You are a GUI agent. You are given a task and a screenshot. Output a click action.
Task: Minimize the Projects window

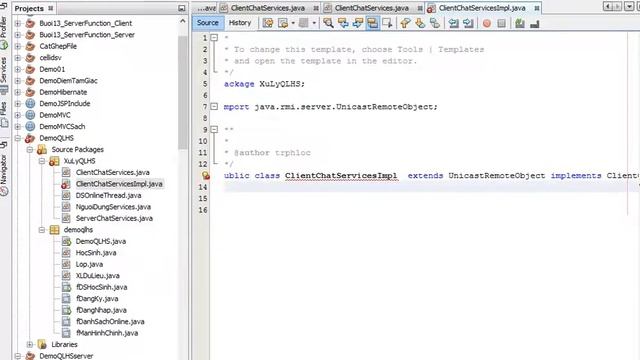[182, 8]
